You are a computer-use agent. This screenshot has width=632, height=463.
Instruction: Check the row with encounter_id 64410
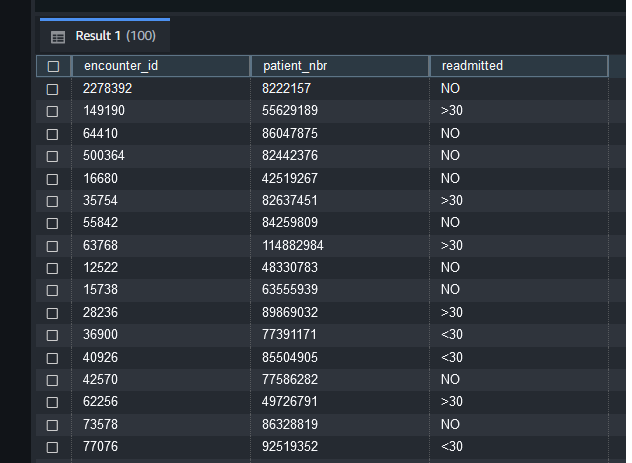[52, 134]
